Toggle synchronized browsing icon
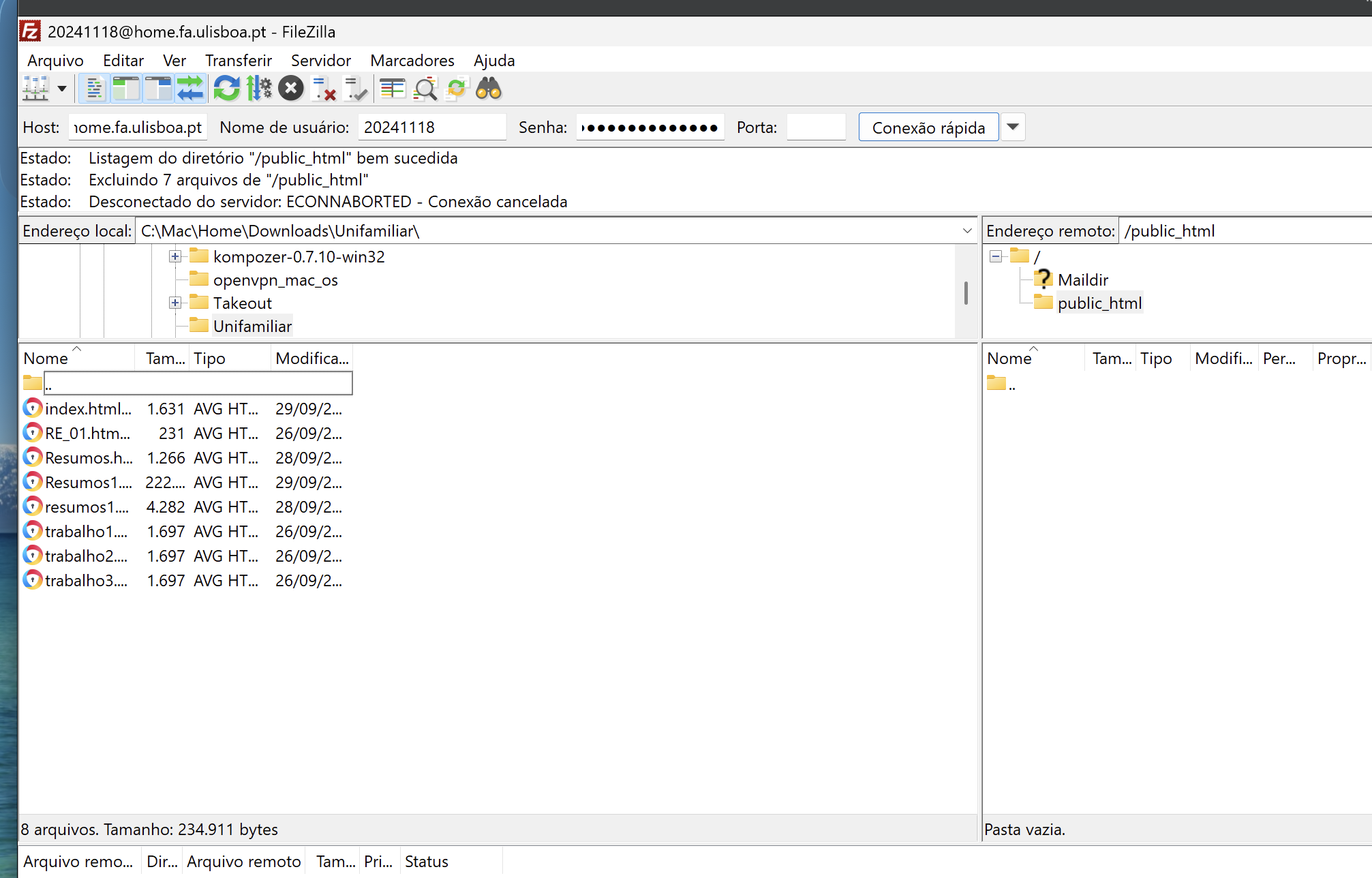The height and width of the screenshot is (878, 1372). 456,89
